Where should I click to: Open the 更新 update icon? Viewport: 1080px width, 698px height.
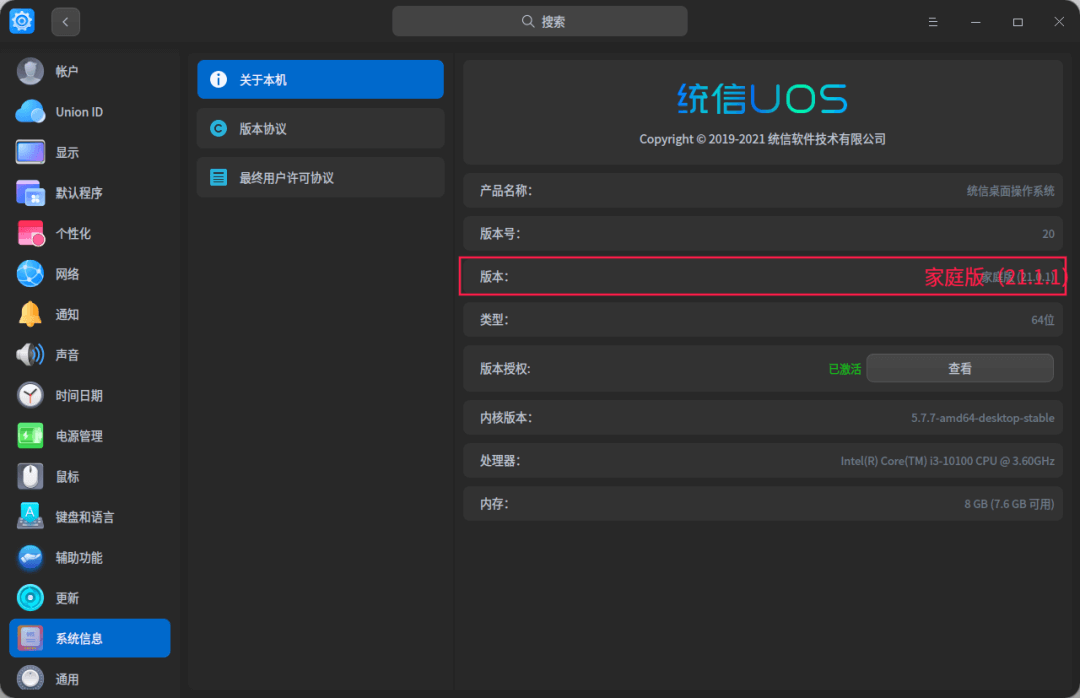point(30,598)
